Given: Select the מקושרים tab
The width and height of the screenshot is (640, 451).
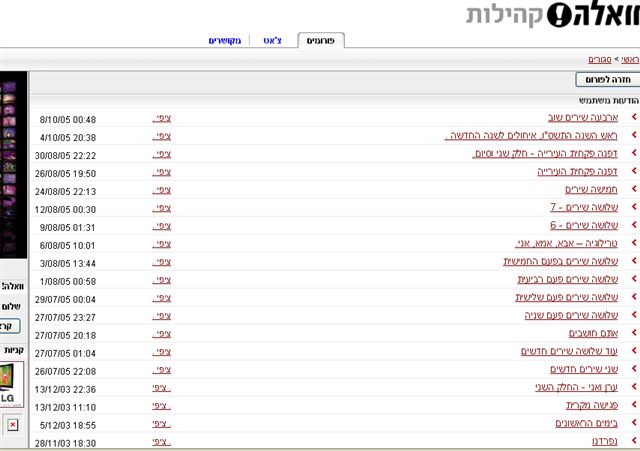Looking at the screenshot, I should point(224,41).
